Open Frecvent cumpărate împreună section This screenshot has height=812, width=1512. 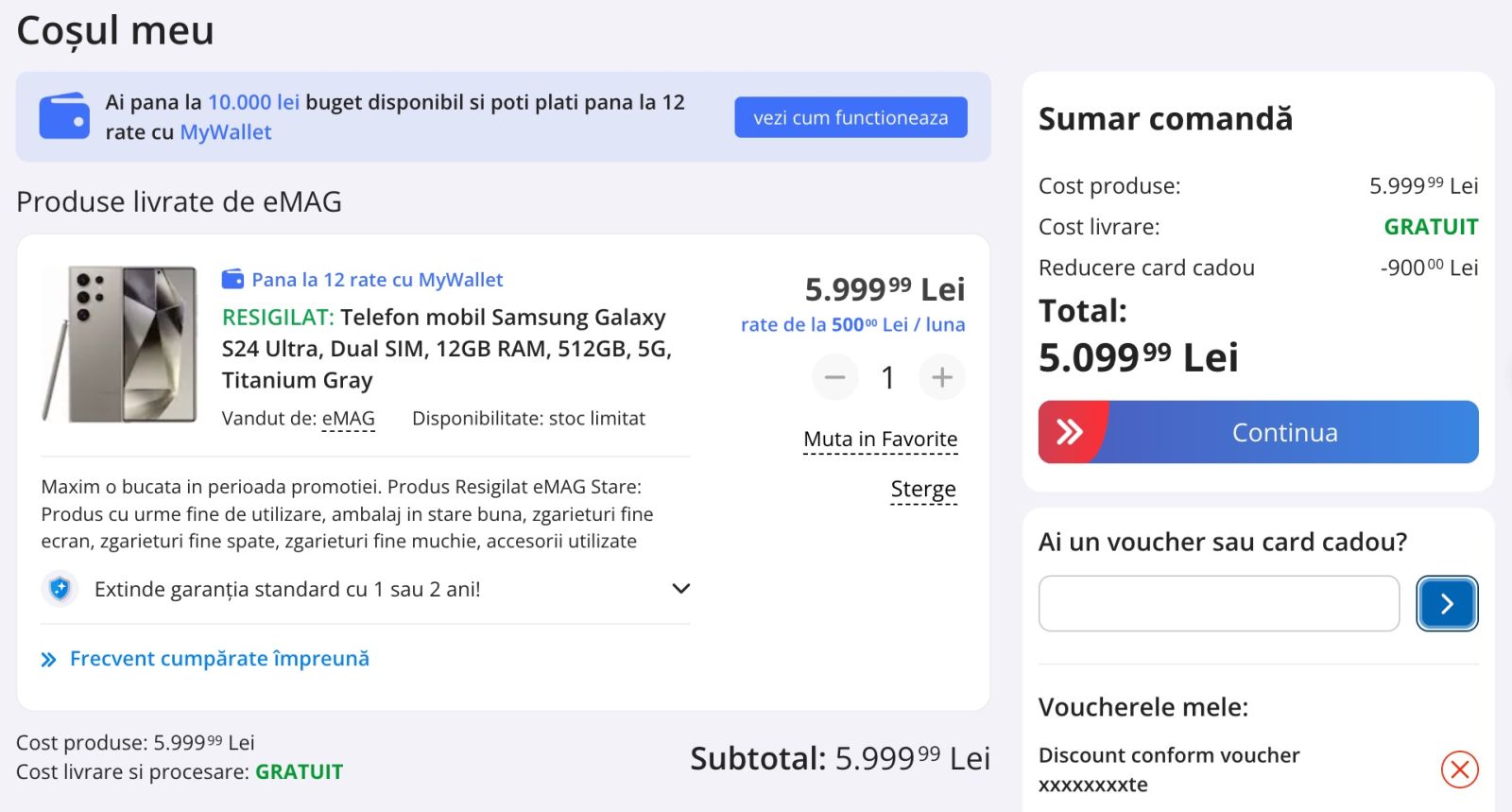[219, 659]
